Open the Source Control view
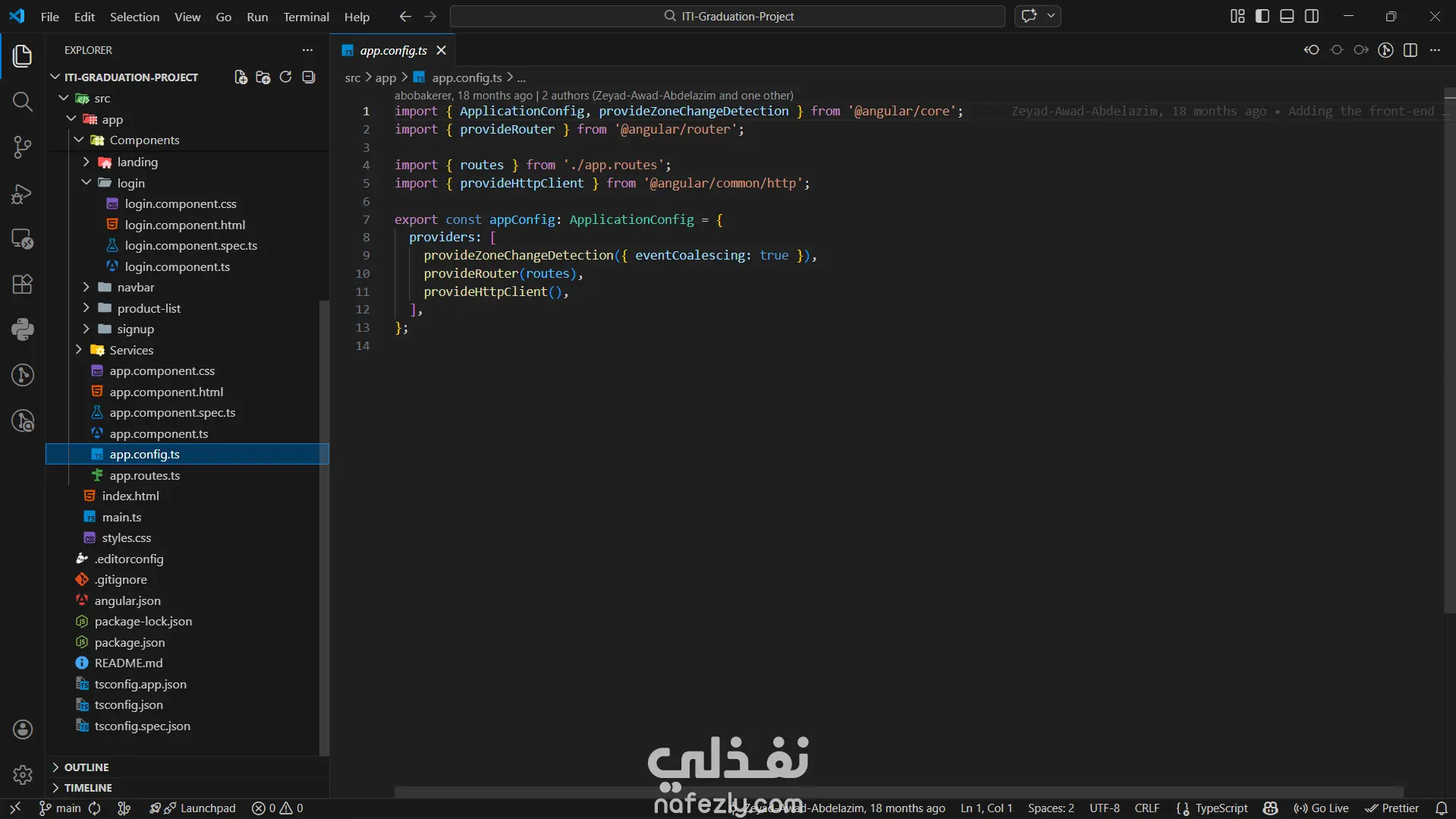Image resolution: width=1456 pixels, height=819 pixels. pyautogui.click(x=22, y=147)
